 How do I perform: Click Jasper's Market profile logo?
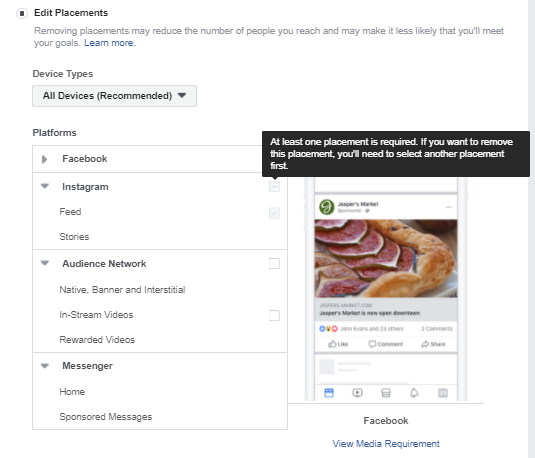click(327, 207)
